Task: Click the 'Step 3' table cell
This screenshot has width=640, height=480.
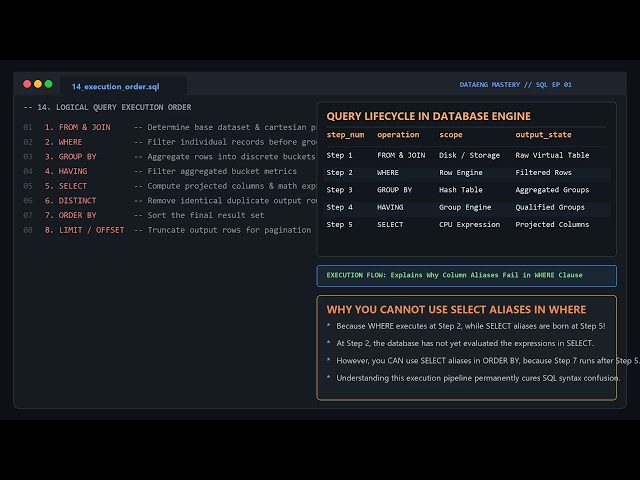Action: (x=339, y=190)
